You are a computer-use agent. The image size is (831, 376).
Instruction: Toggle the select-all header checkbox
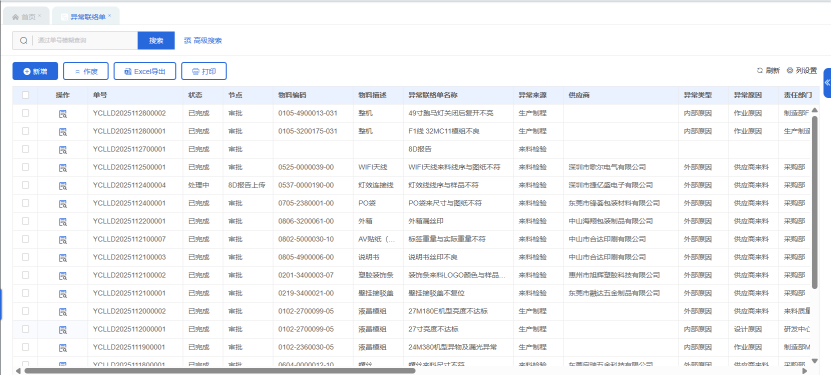(25, 95)
